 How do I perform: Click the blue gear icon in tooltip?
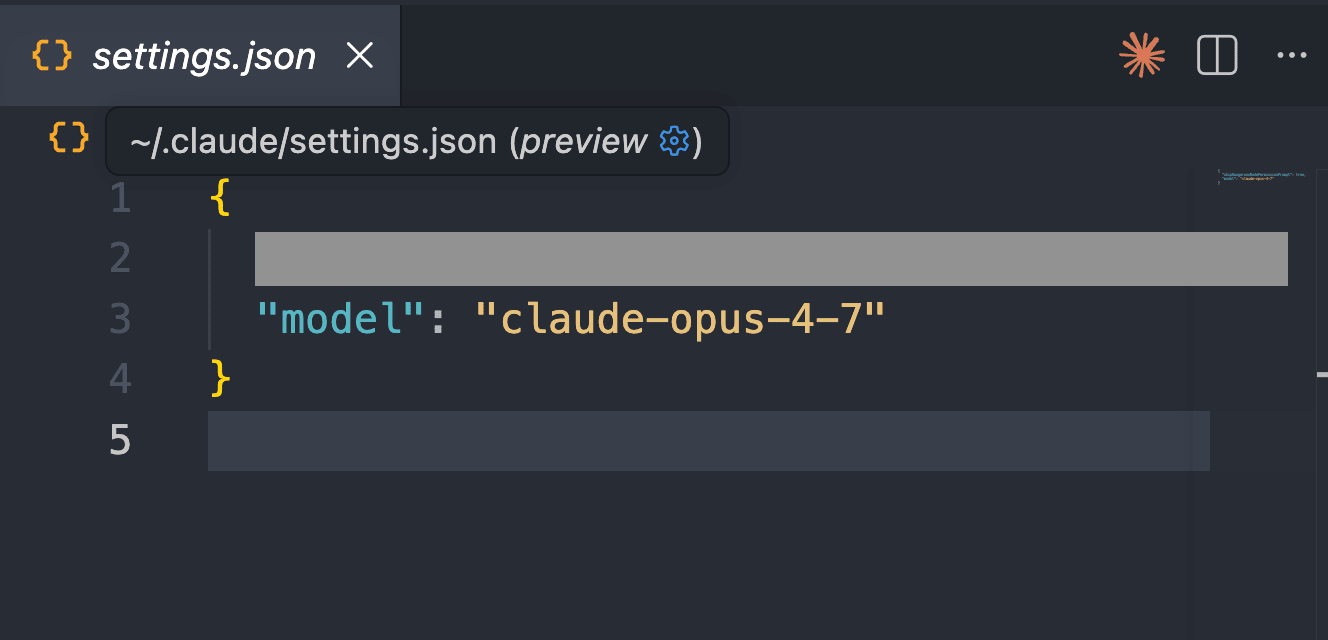coord(675,142)
